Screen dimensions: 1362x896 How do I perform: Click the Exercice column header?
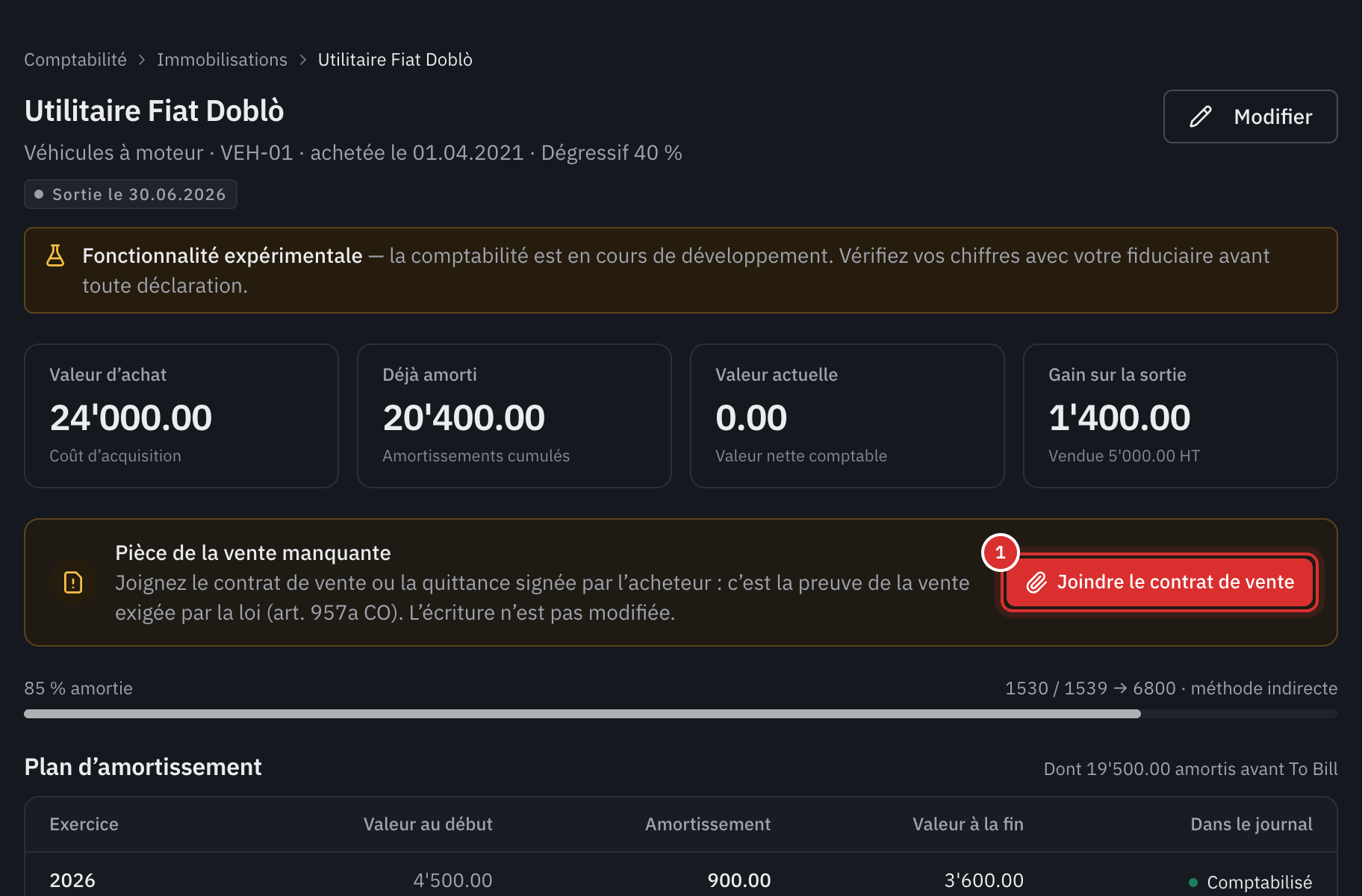(84, 824)
